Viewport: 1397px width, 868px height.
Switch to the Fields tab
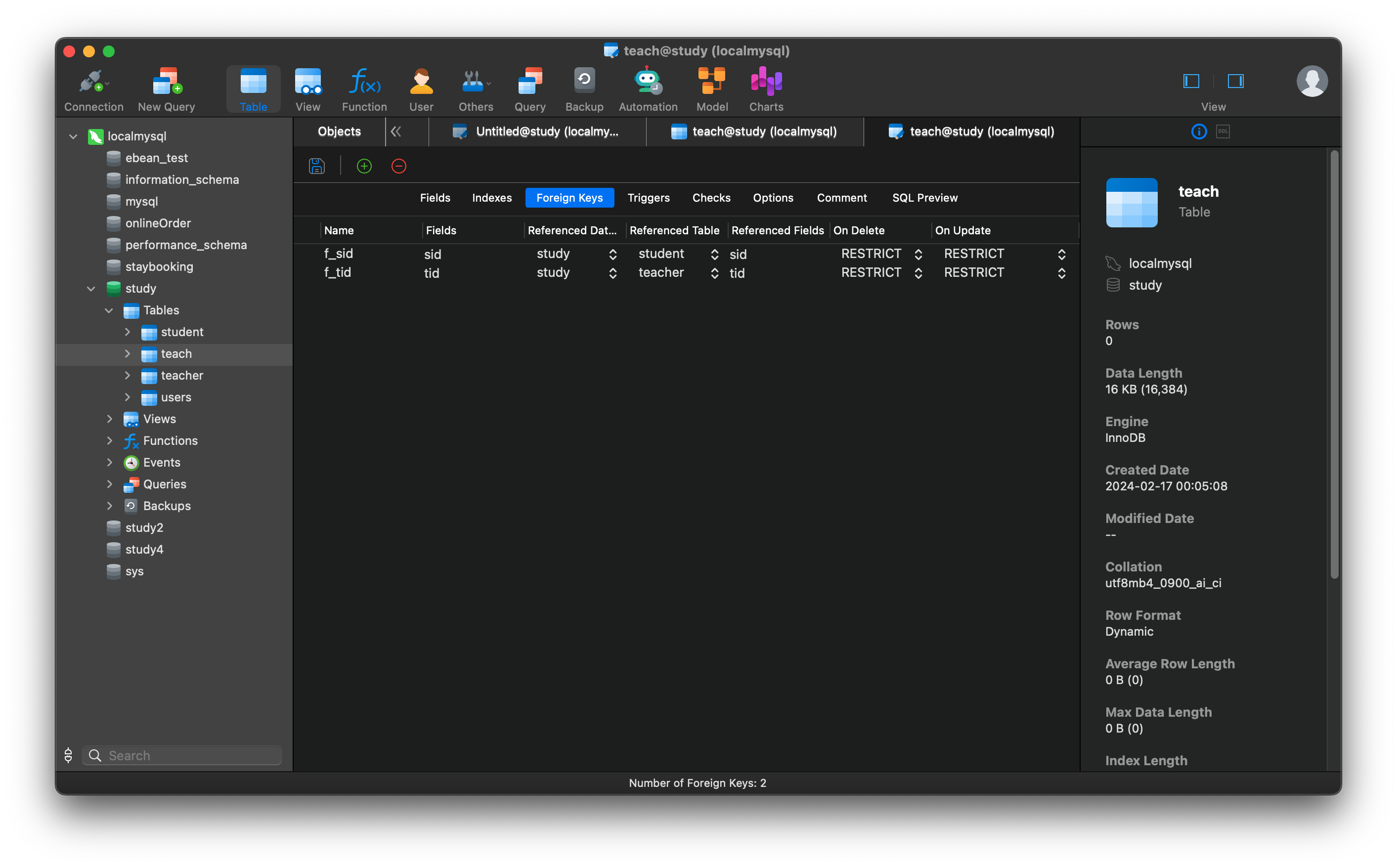point(434,197)
